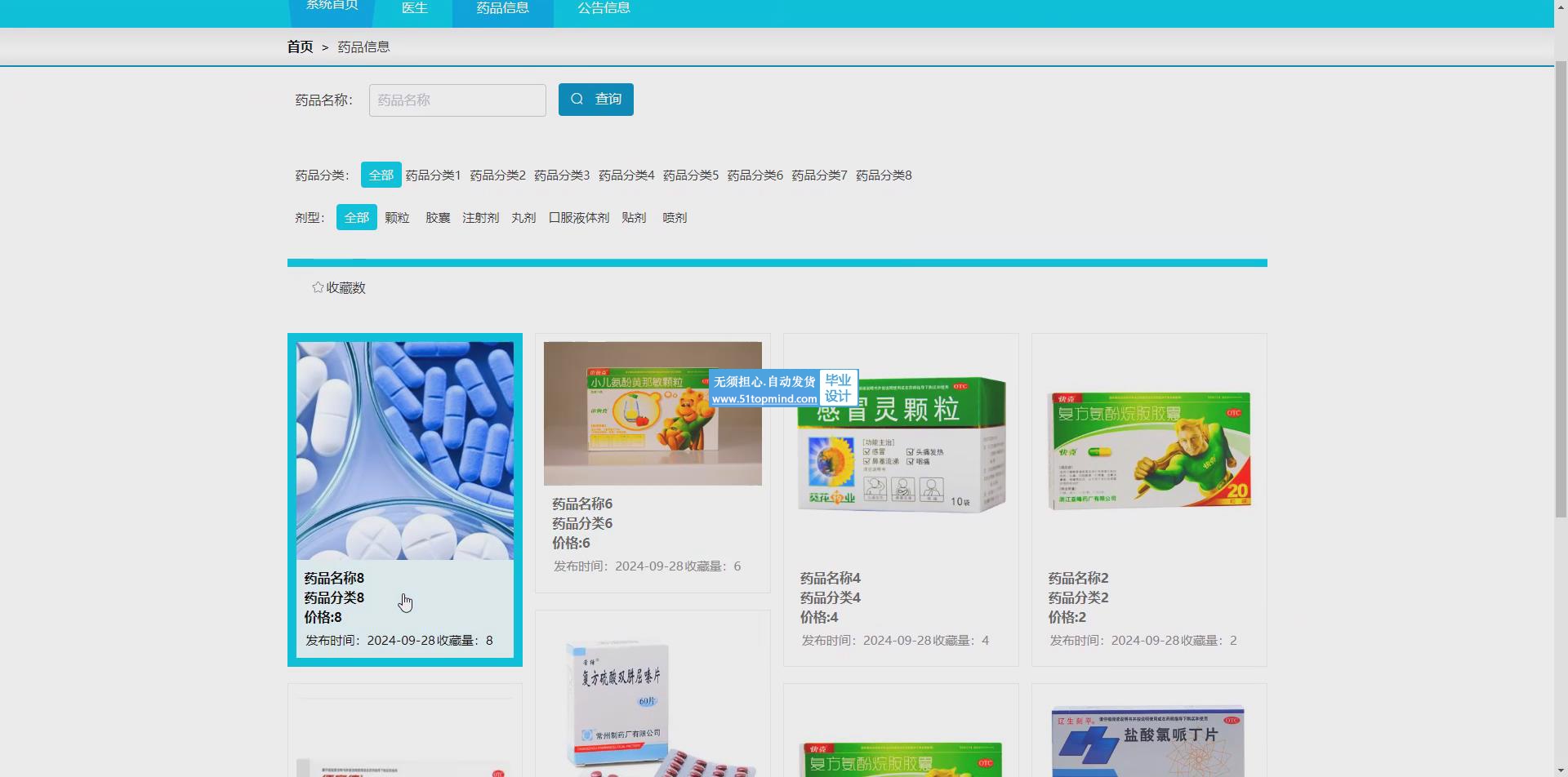Viewport: 1568px width, 777px height.
Task: Select the 全部 option in 剂型
Action: (356, 217)
